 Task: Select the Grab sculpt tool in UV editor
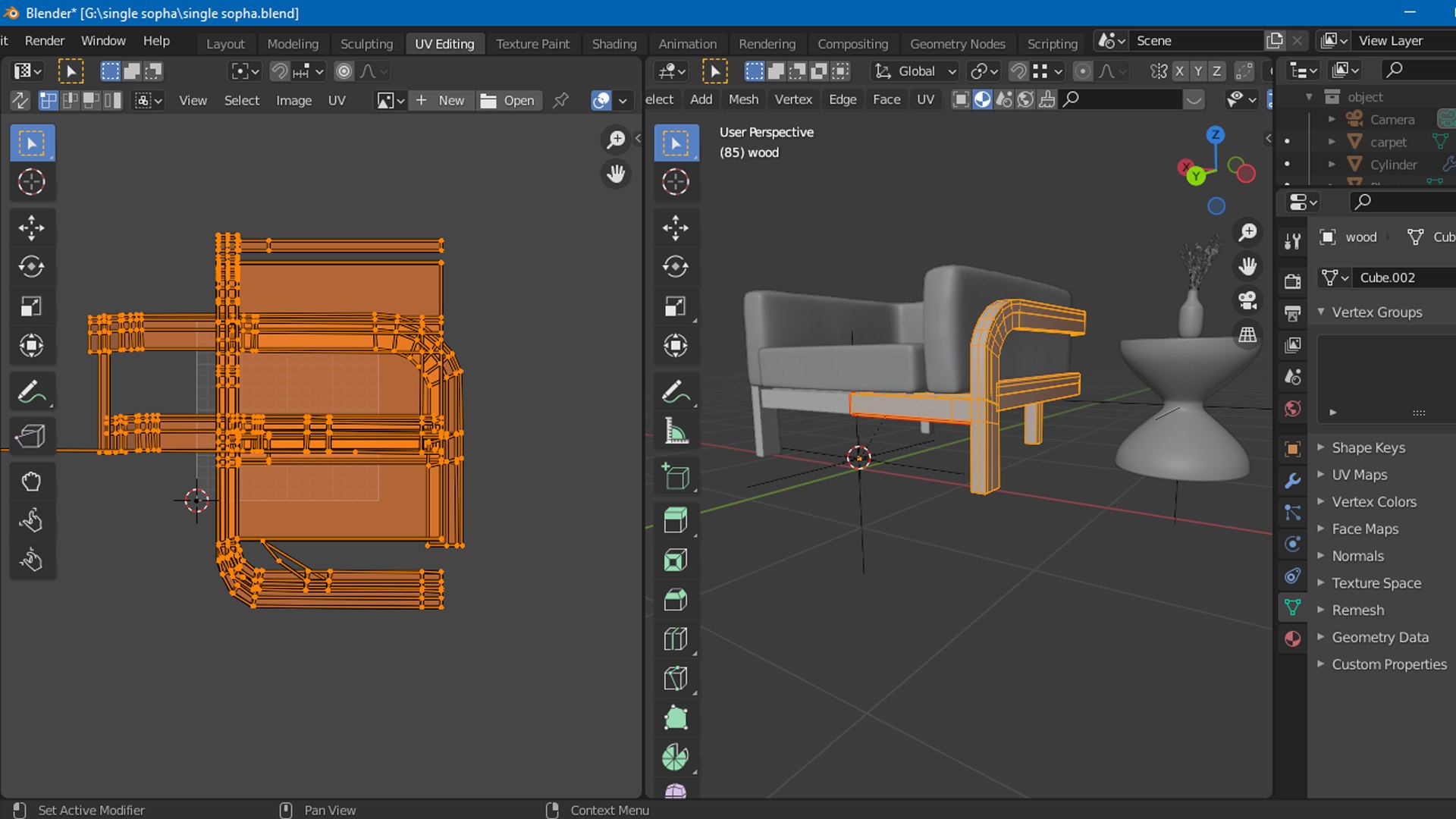tap(31, 482)
